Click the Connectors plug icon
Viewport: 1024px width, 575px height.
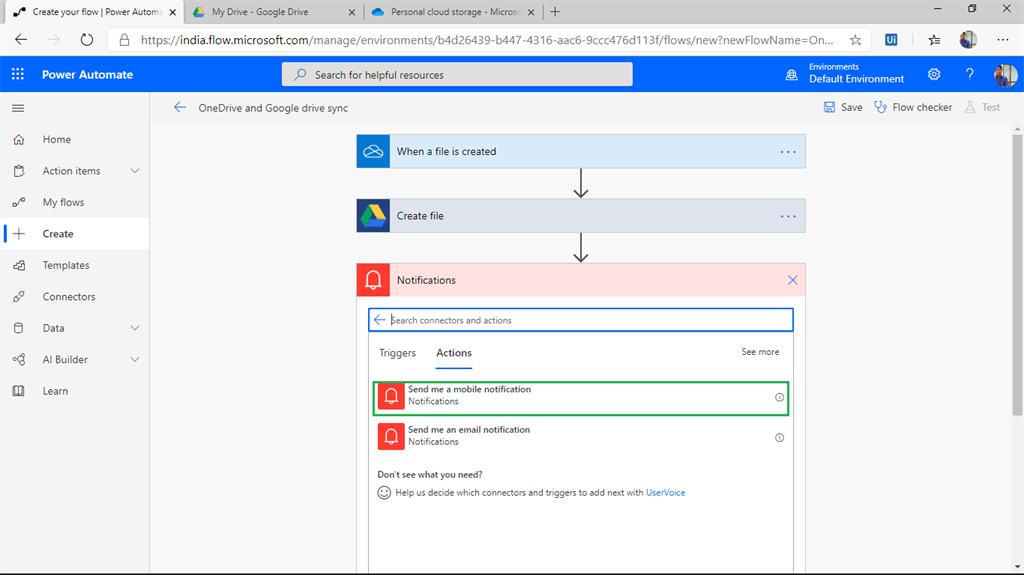click(x=19, y=297)
